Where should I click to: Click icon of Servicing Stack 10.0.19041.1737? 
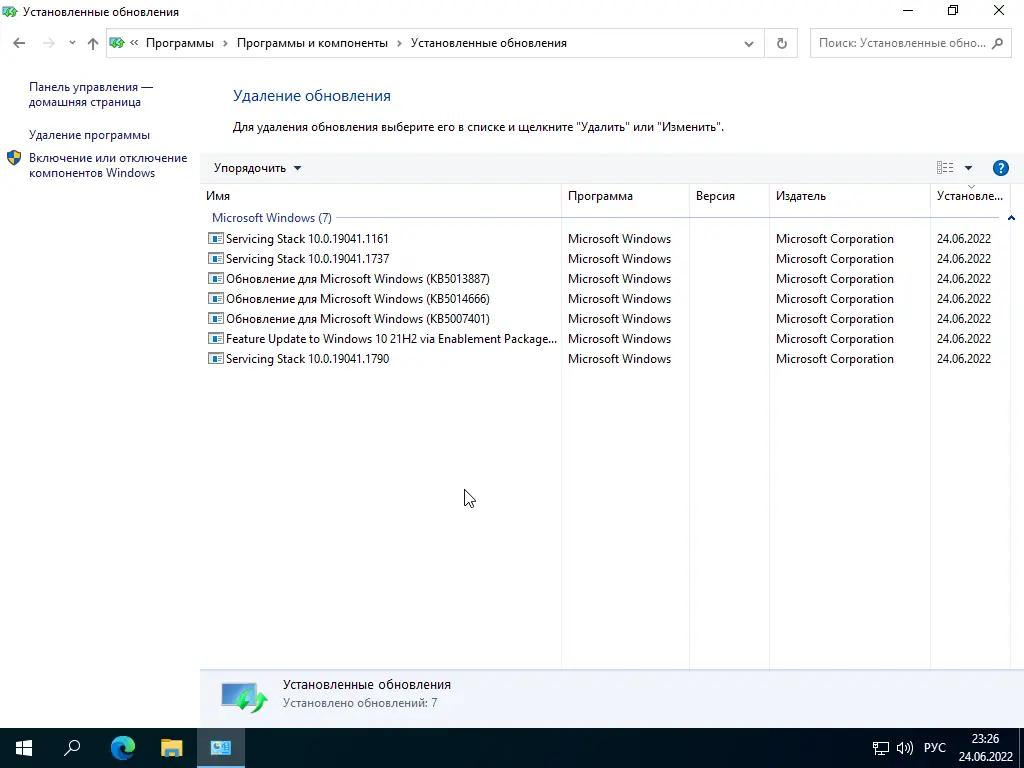[216, 259]
